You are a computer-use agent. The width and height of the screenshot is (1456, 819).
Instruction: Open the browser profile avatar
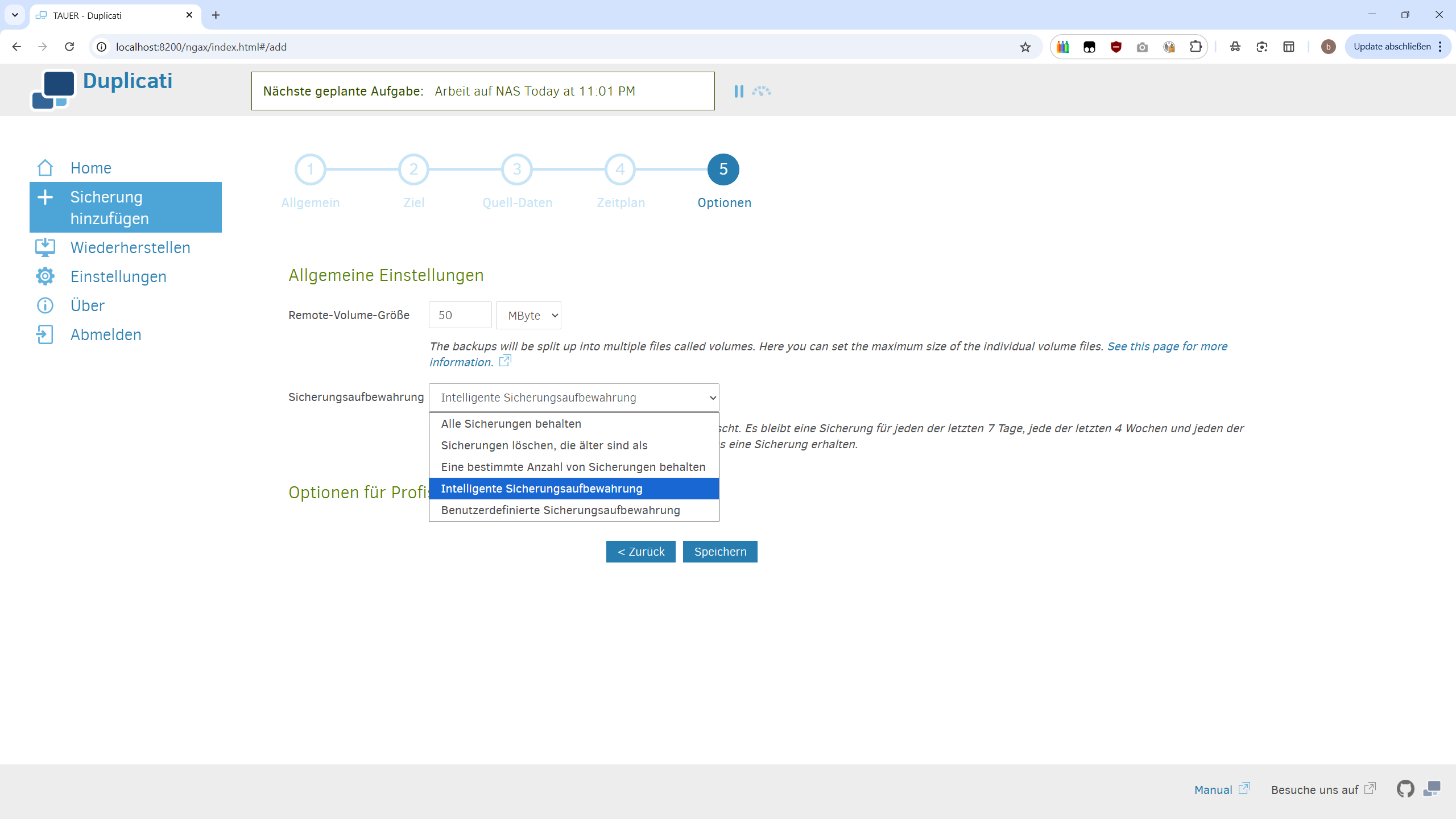(x=1328, y=47)
